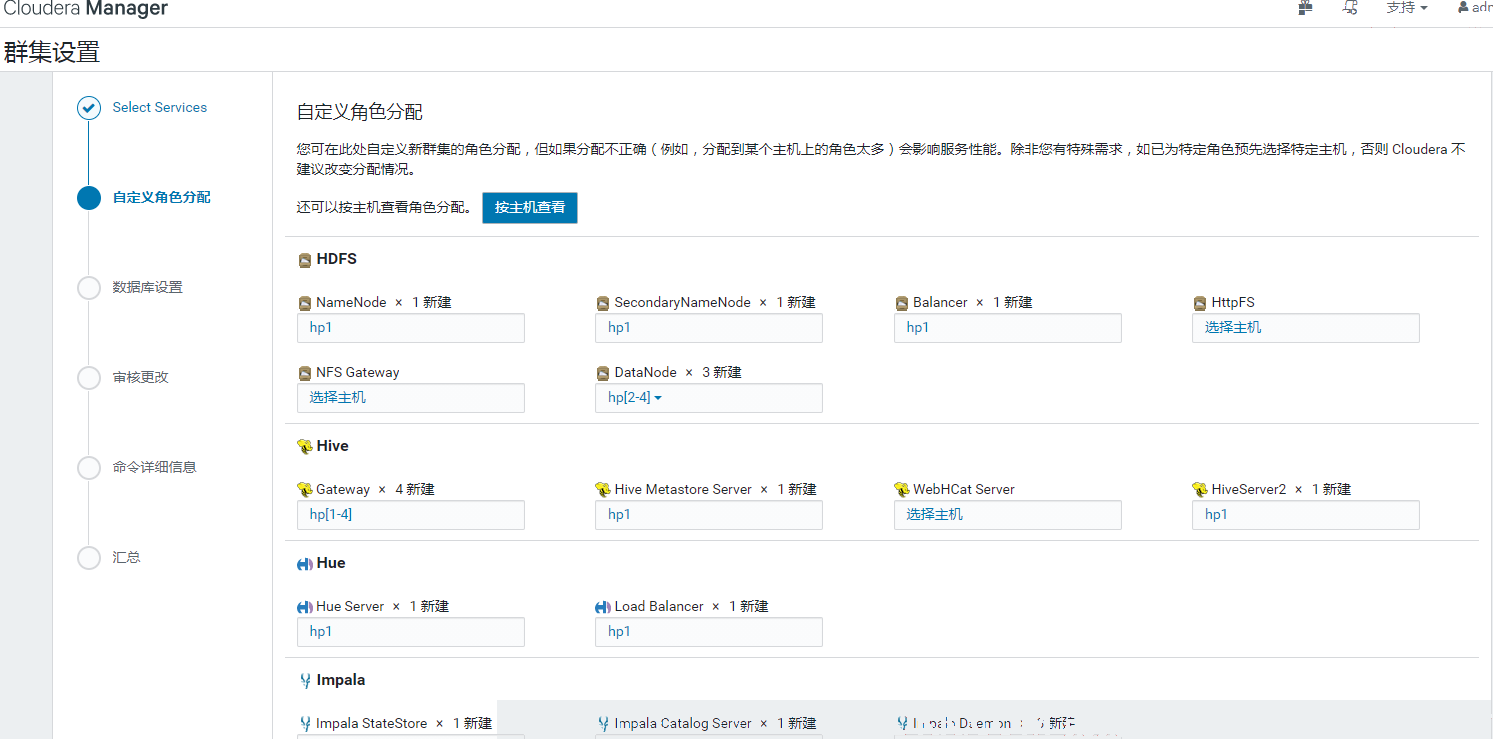This screenshot has width=1493, height=739.
Task: Click 选择主机 under HttpFS
Action: tap(1306, 328)
